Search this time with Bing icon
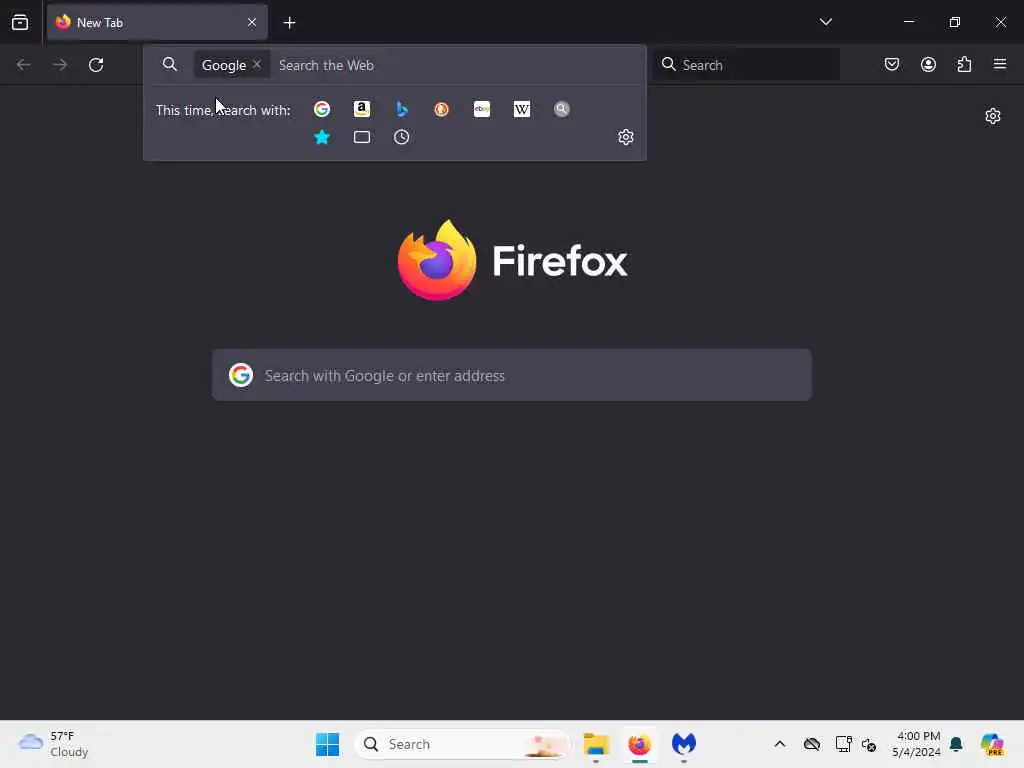The height and width of the screenshot is (768, 1024). pos(402,109)
